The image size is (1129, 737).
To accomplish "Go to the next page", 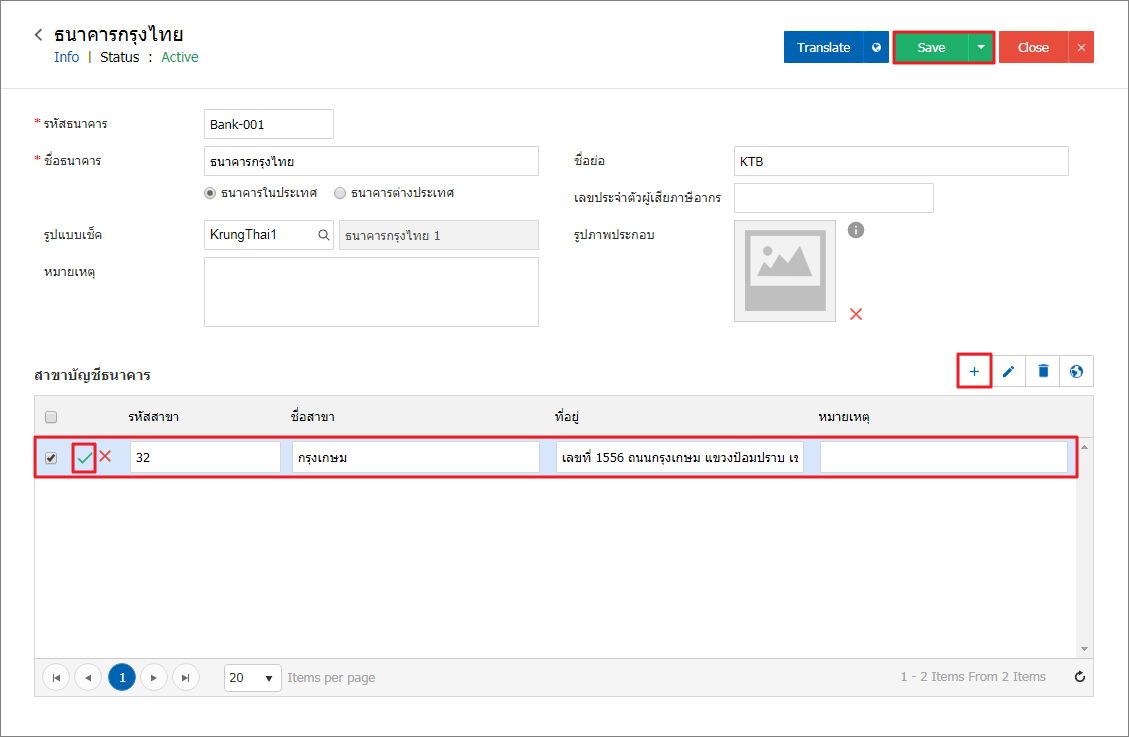I will click(x=154, y=677).
